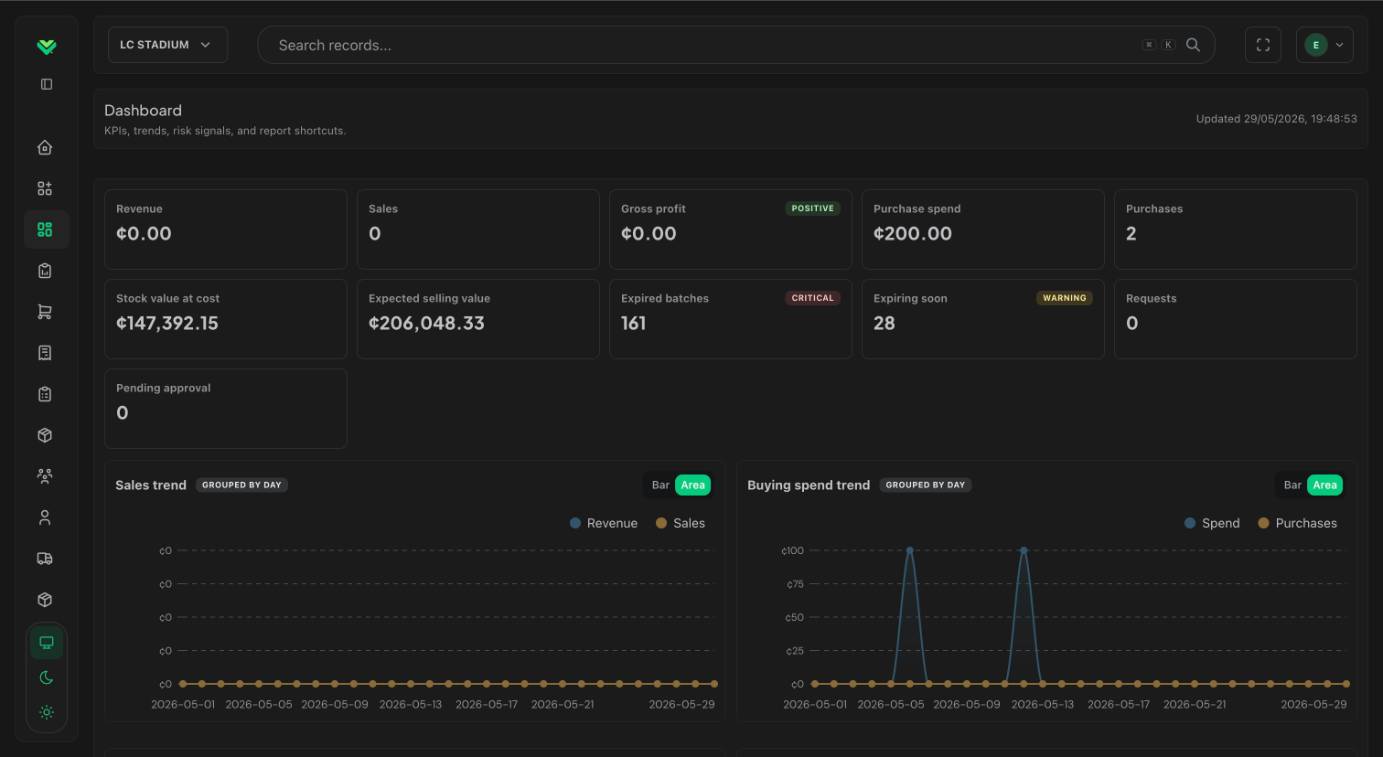This screenshot has width=1383, height=757.
Task: Open the Gross profit KPI card
Action: coord(731,229)
